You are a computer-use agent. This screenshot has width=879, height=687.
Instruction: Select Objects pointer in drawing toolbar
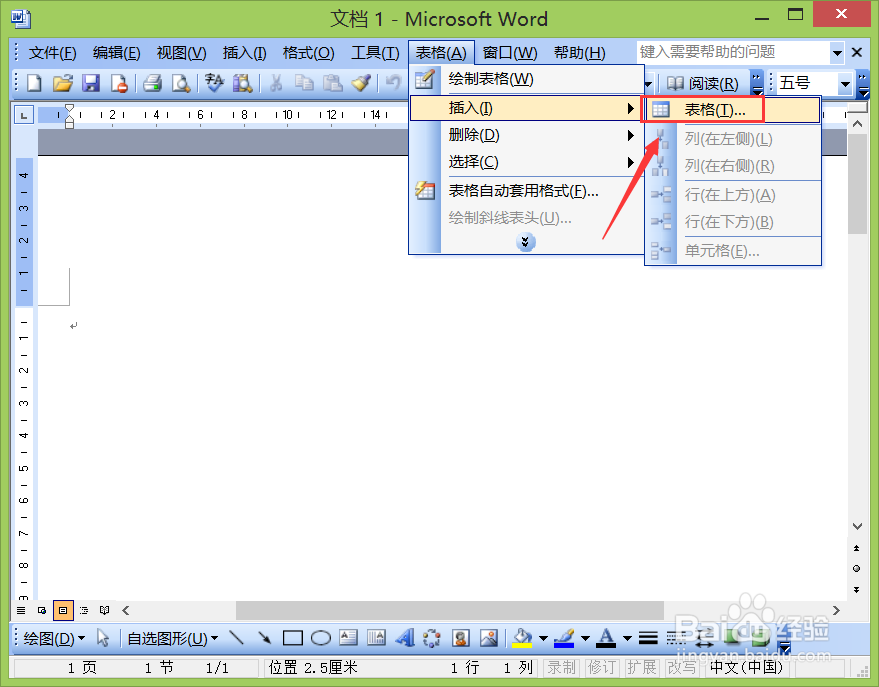click(x=103, y=638)
